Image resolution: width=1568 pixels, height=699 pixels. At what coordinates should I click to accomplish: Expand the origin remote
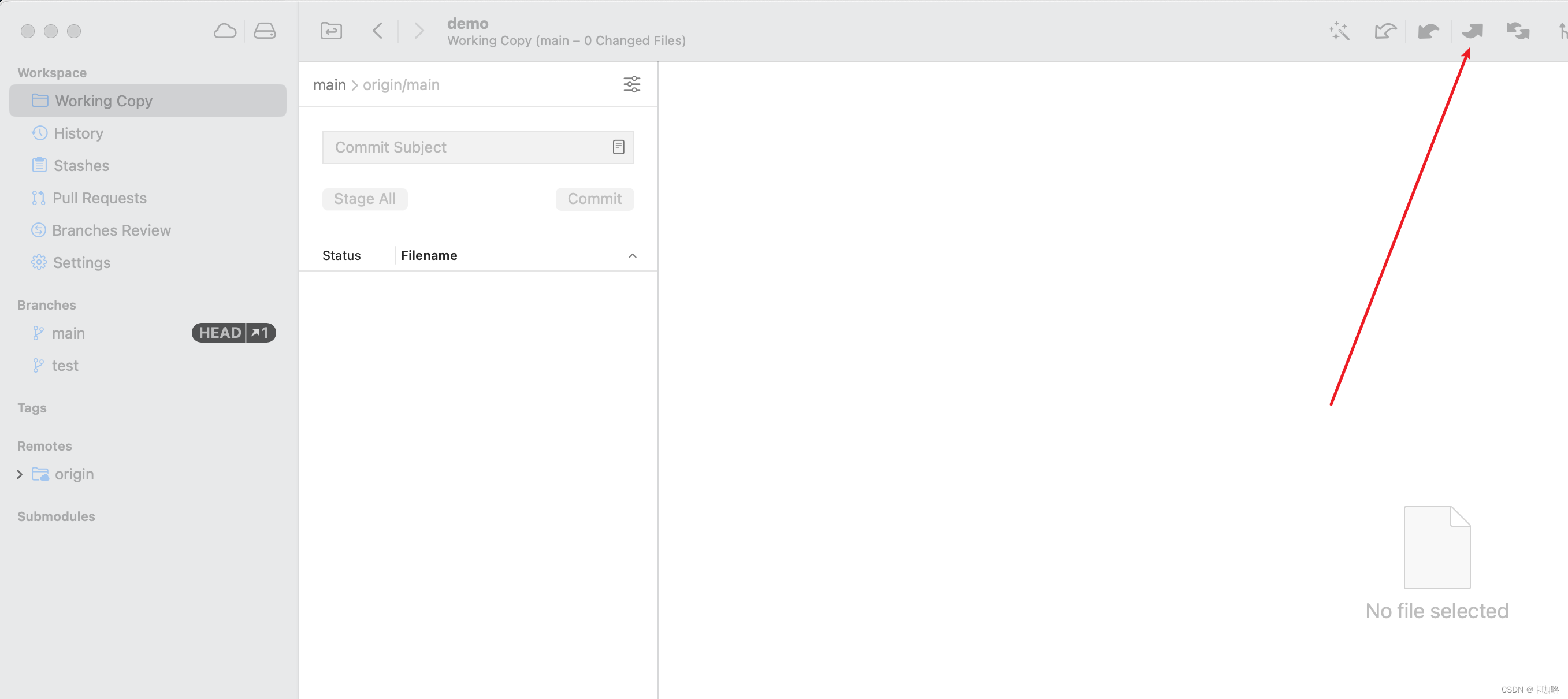coord(20,474)
